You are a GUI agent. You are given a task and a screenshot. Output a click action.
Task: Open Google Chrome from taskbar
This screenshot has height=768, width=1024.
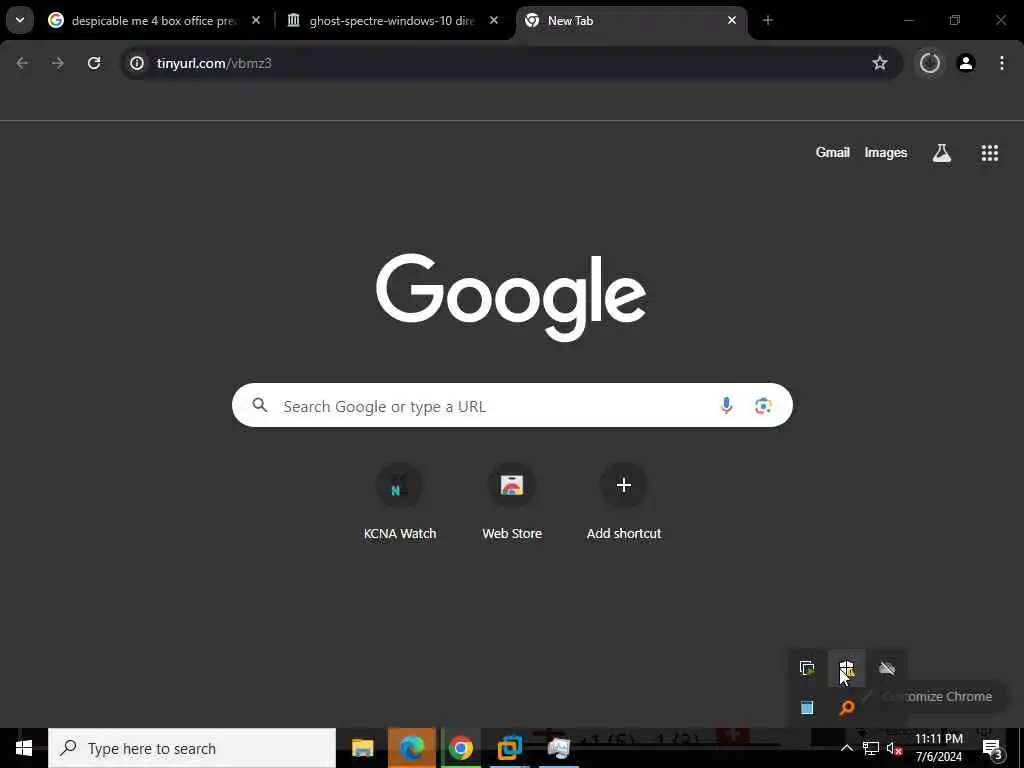[x=460, y=748]
